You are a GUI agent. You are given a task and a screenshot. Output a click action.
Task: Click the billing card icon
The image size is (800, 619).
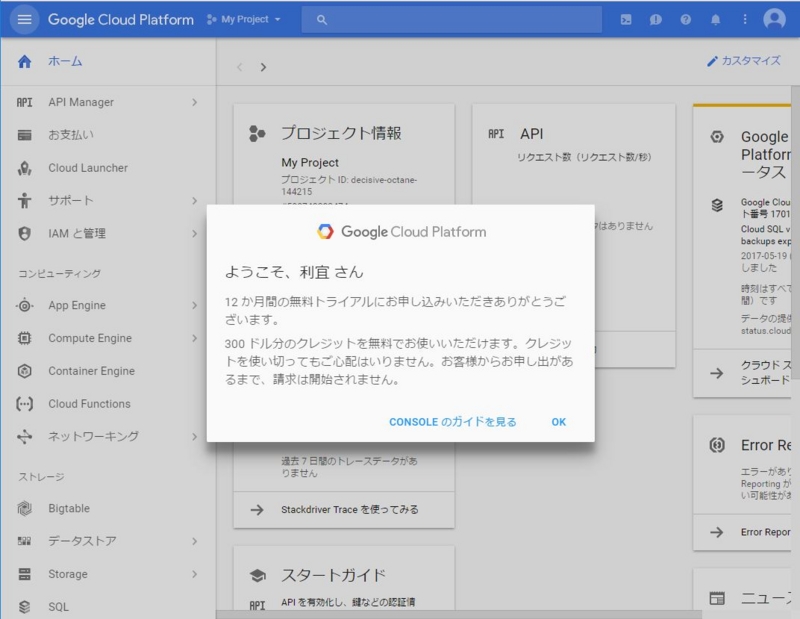pos(24,135)
